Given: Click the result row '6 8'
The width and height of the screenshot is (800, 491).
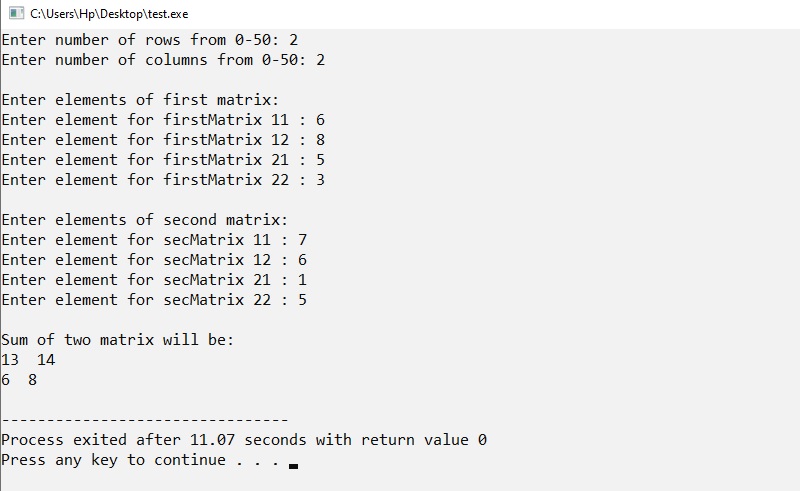Looking at the screenshot, I should click(x=19, y=379).
